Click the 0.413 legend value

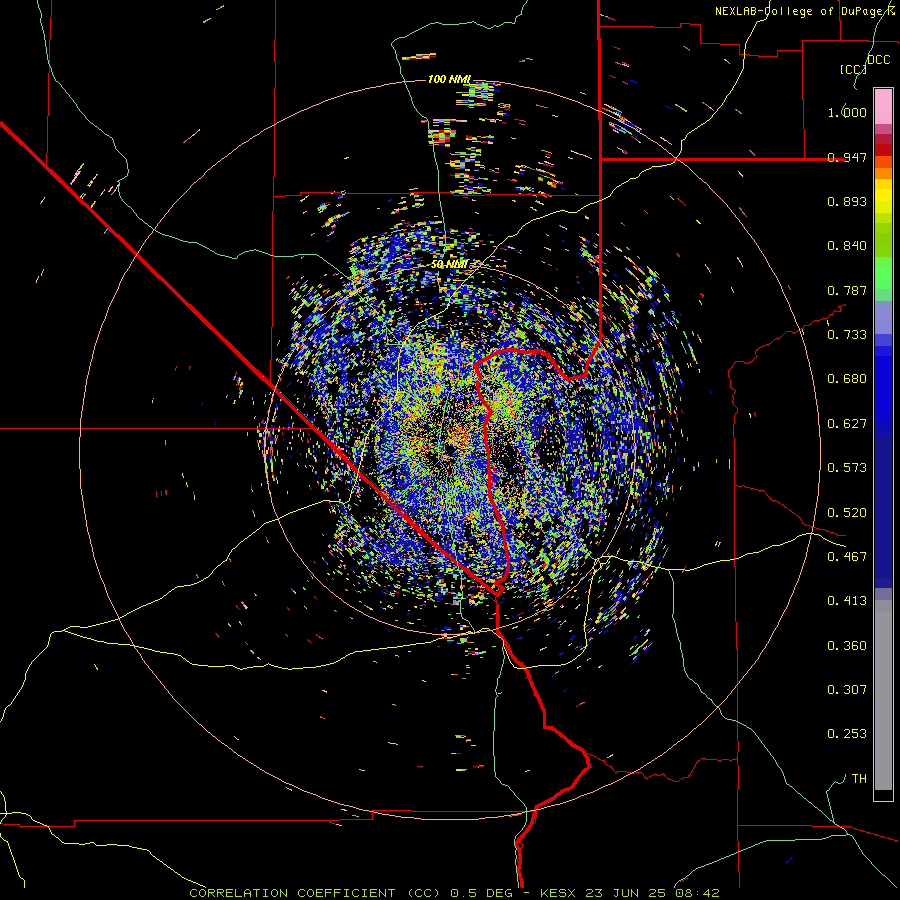[847, 601]
